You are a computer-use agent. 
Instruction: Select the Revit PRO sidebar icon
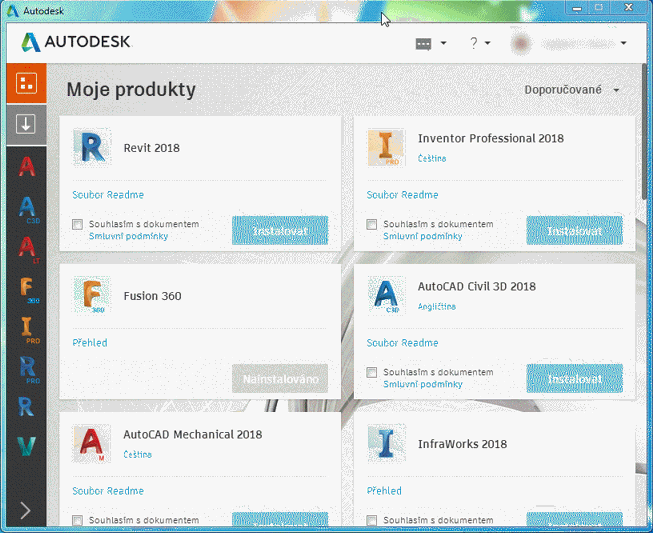29,370
